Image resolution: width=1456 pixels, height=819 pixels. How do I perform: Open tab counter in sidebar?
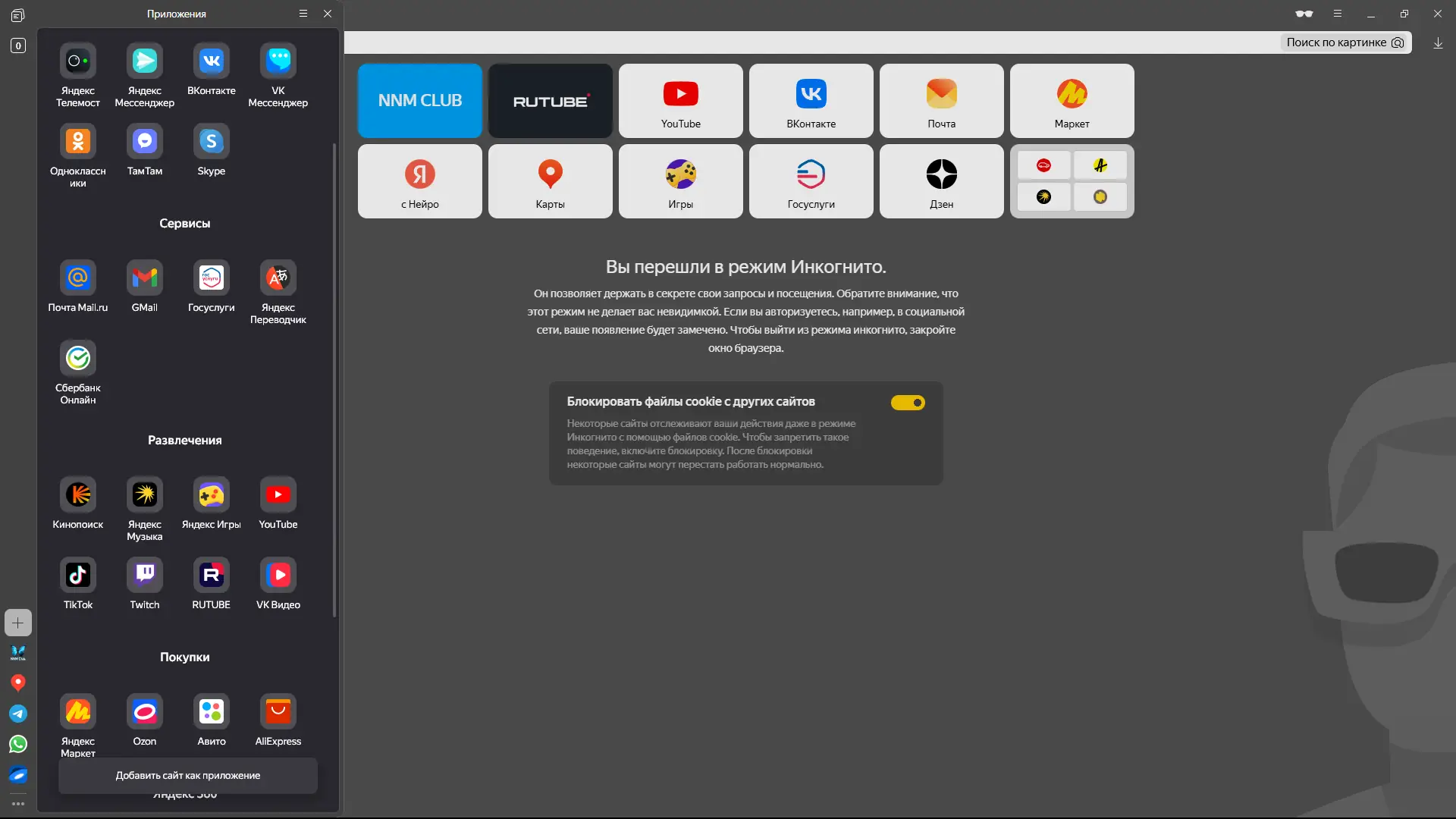point(18,45)
